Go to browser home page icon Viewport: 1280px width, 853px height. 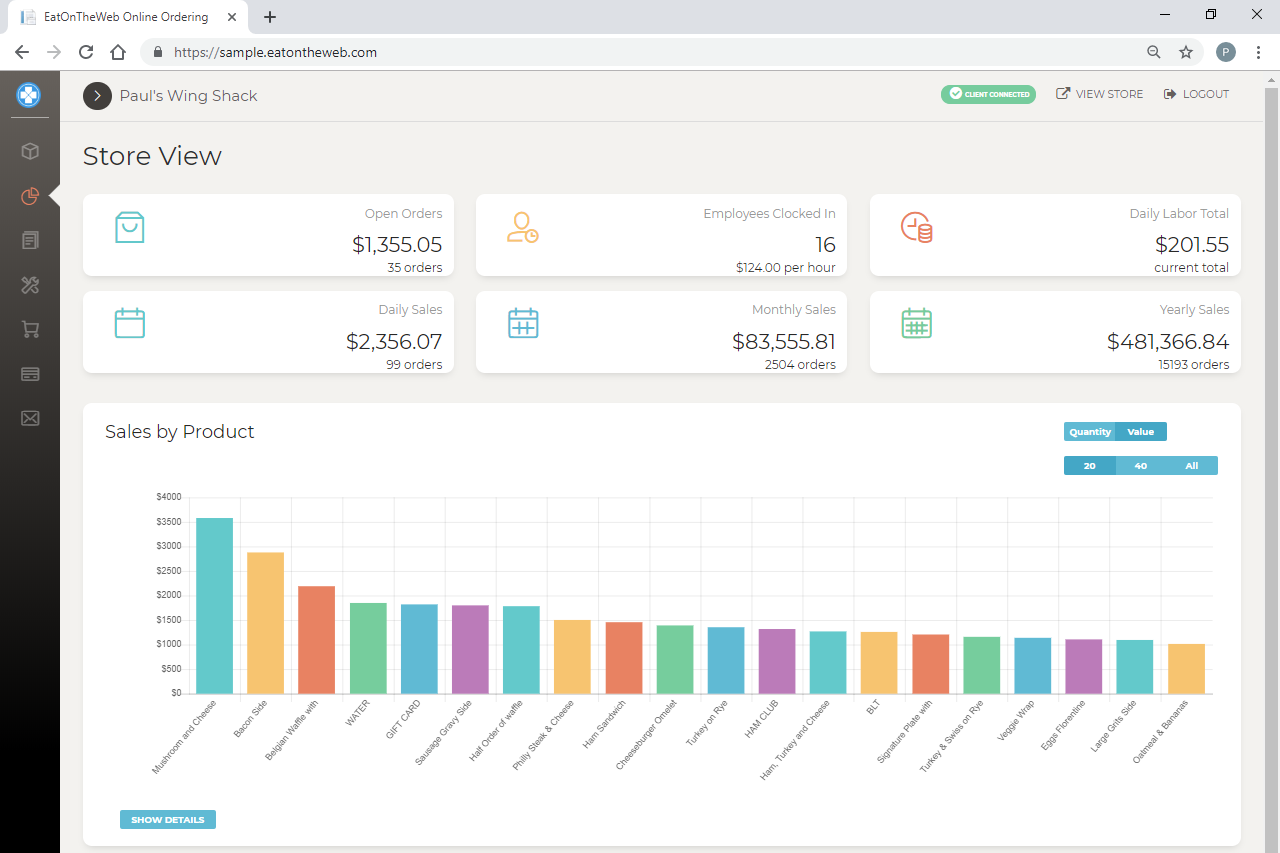118,52
